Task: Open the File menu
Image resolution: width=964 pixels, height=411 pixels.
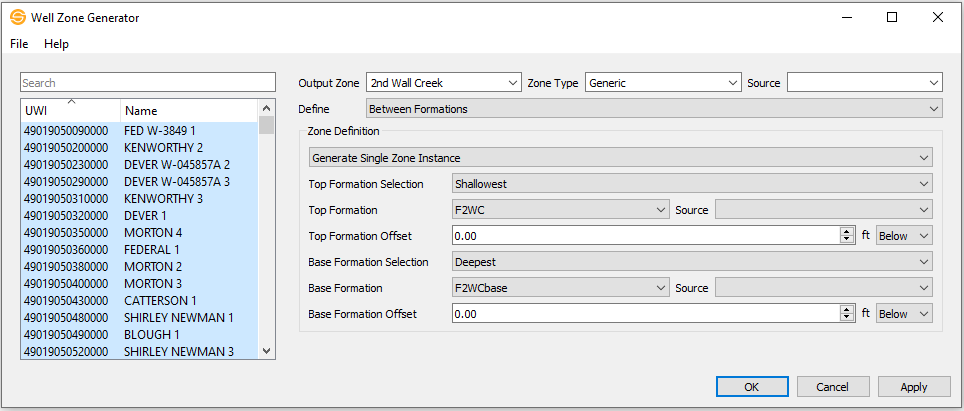Action: point(19,44)
